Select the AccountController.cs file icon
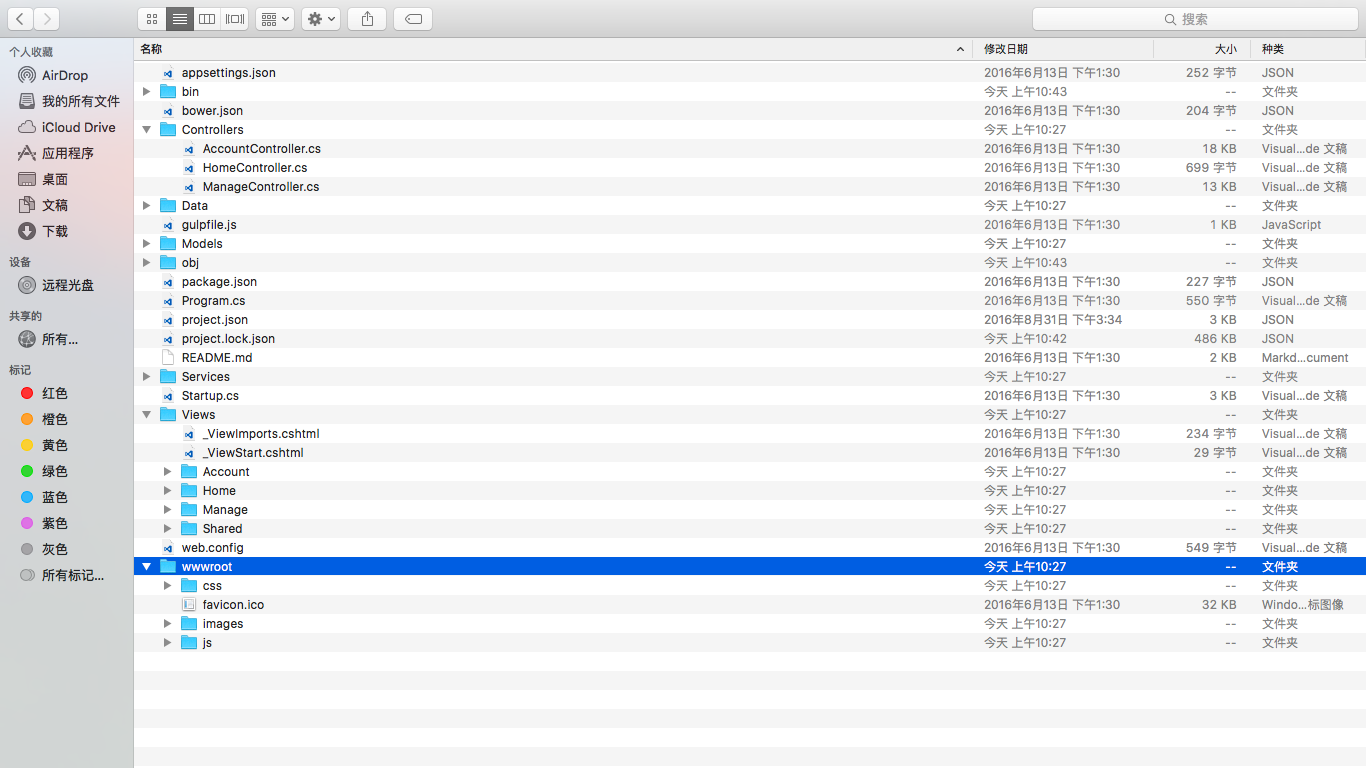This screenshot has width=1366, height=768. [x=189, y=148]
